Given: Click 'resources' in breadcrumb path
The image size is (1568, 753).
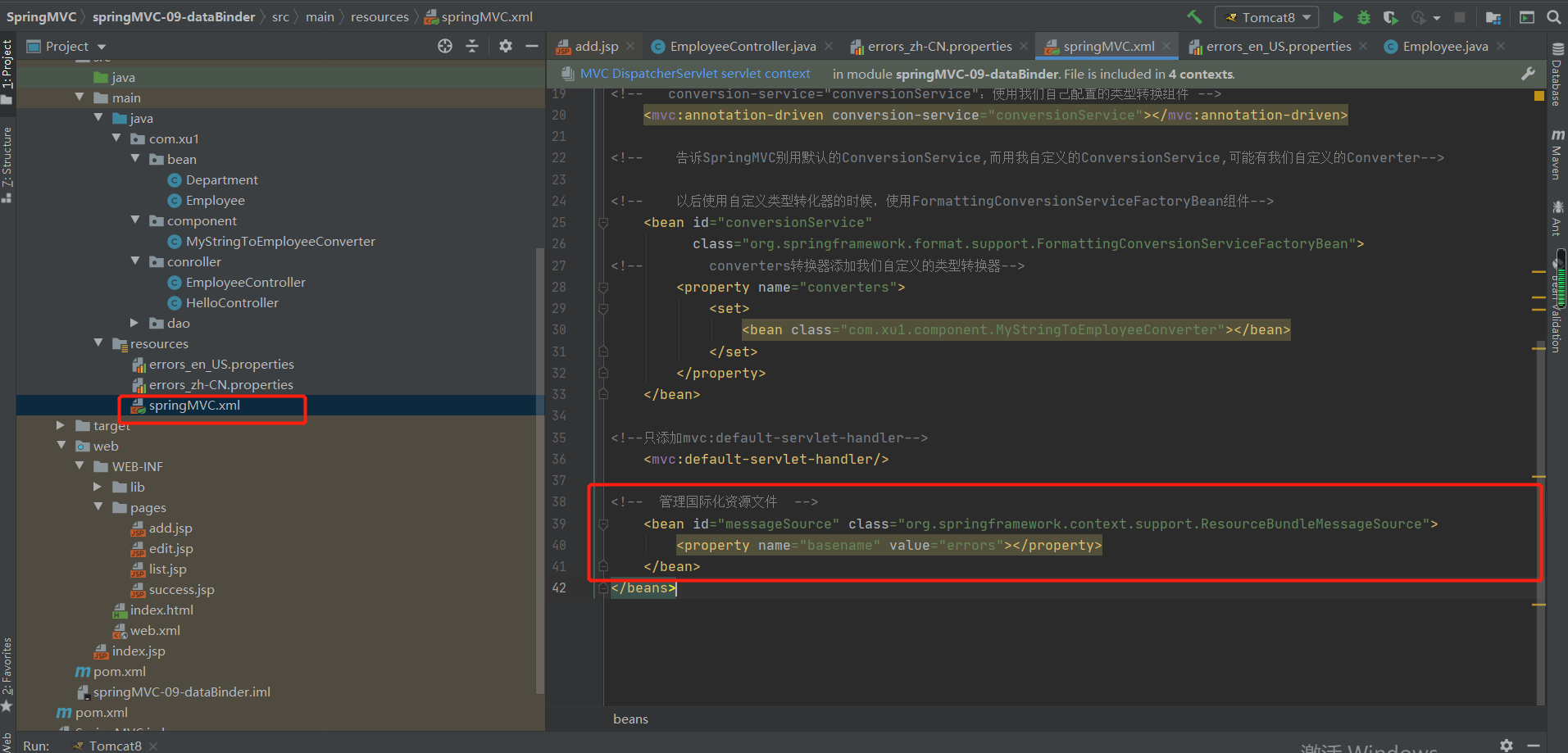Looking at the screenshot, I should [380, 17].
